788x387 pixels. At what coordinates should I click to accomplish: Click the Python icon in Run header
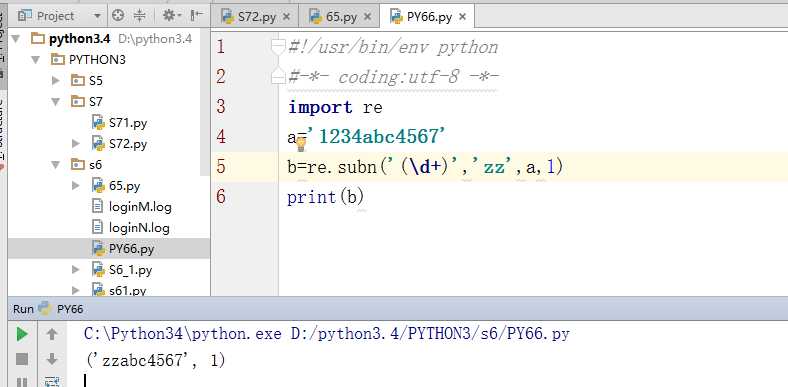(x=45, y=309)
